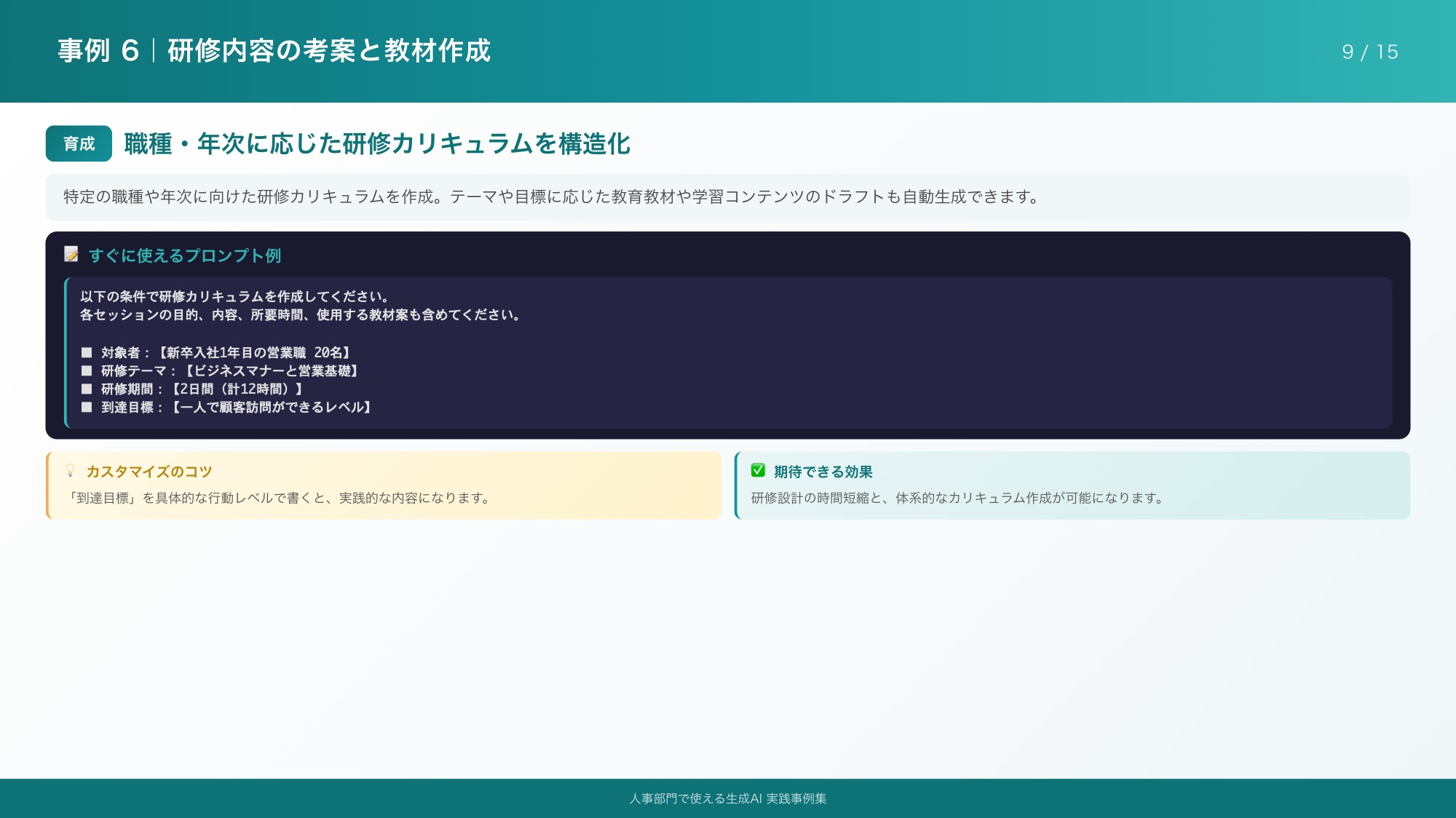
Task: Click the square bullet before 研修期間
Action: pyautogui.click(x=87, y=389)
